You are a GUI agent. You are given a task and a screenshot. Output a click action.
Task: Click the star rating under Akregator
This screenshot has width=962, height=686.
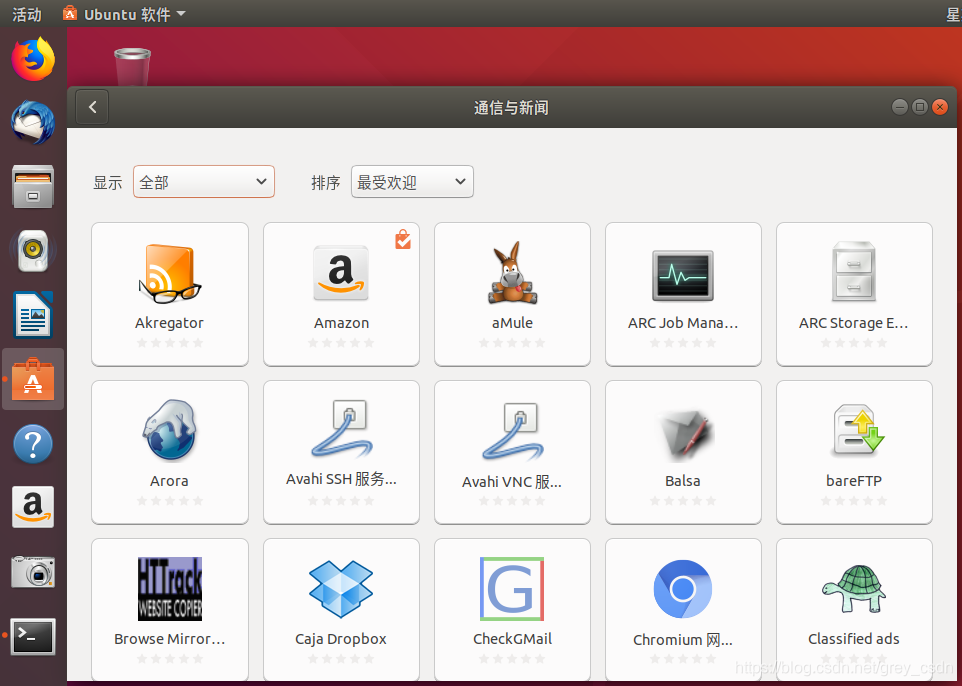[x=169, y=342]
